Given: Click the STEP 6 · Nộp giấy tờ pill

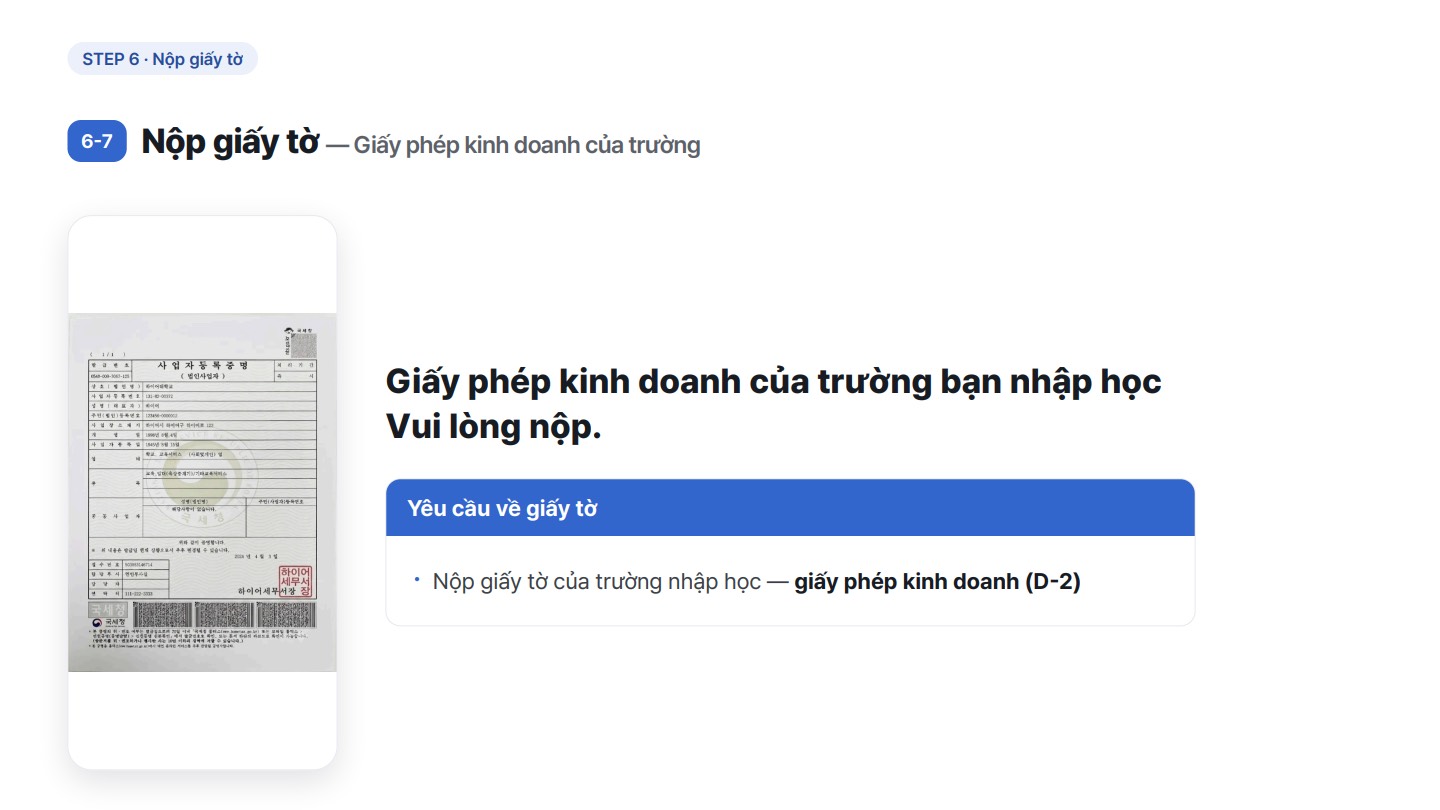Looking at the screenshot, I should click(x=163, y=59).
